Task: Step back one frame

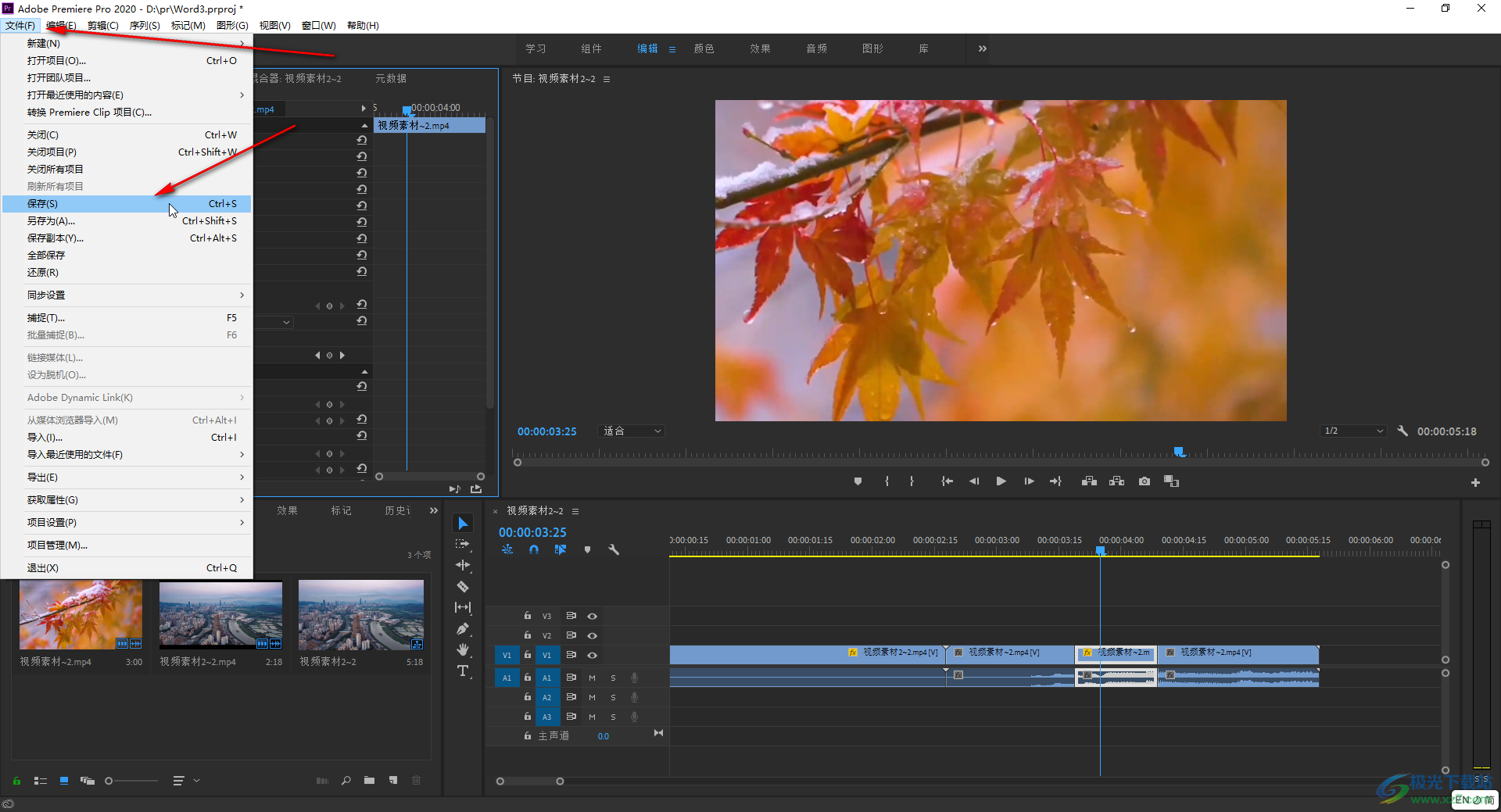Action: pos(974,481)
